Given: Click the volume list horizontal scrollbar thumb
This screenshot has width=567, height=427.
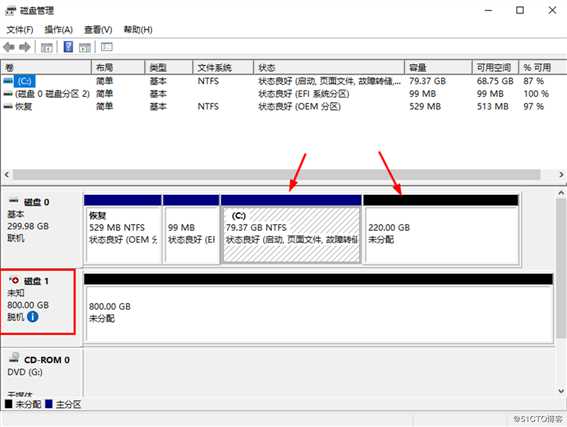Looking at the screenshot, I should 277,175.
